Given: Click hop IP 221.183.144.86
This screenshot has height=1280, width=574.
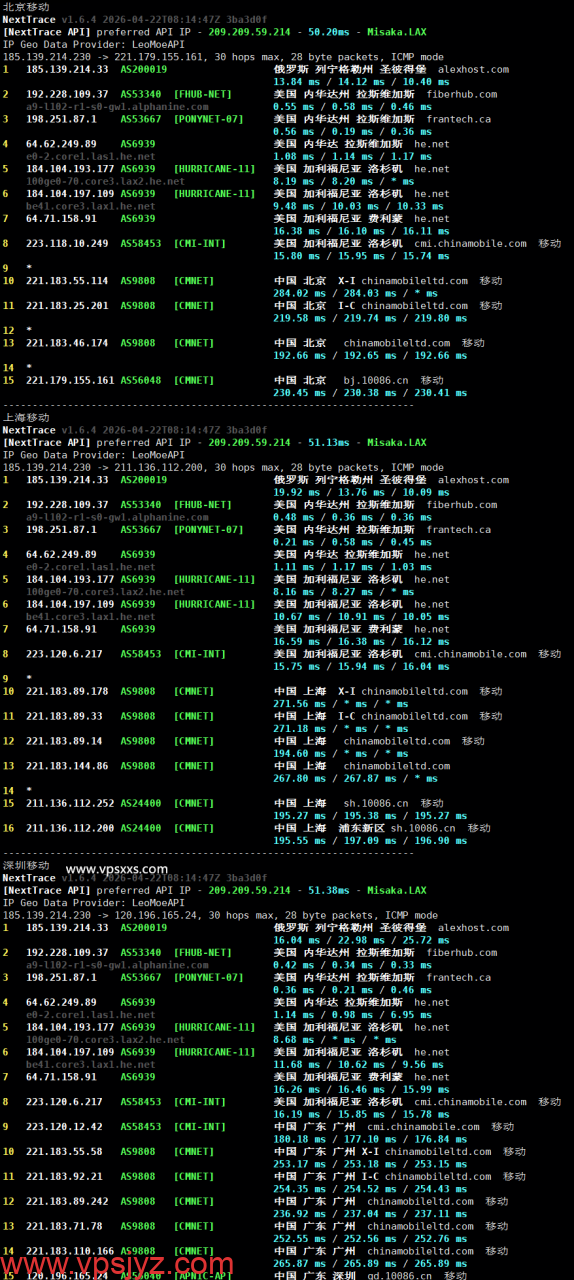Looking at the screenshot, I should (x=68, y=766).
